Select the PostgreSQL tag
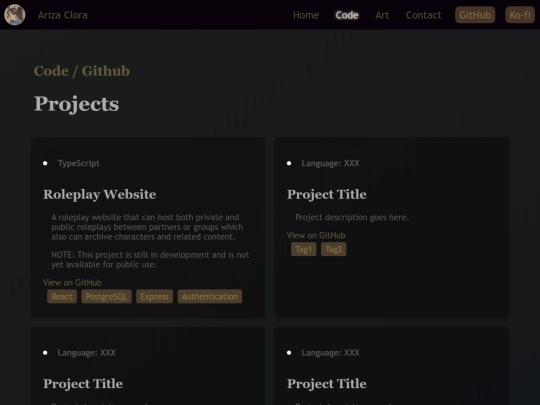 [106, 297]
